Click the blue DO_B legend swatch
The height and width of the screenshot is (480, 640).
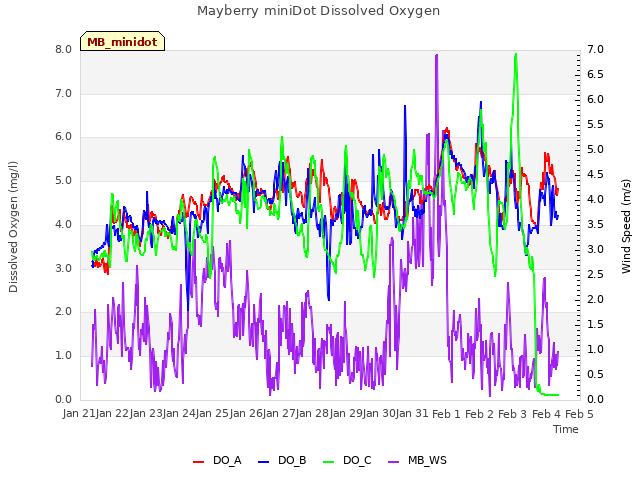(264, 462)
